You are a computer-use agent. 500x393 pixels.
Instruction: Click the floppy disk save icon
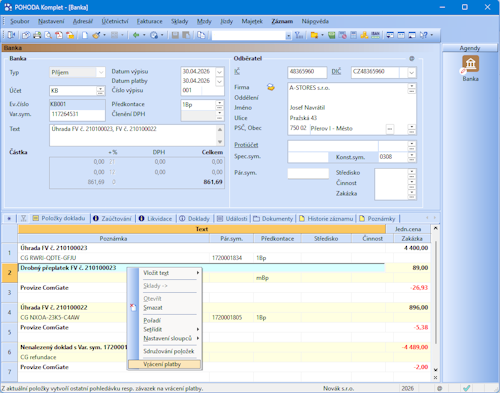pyautogui.click(x=175, y=35)
